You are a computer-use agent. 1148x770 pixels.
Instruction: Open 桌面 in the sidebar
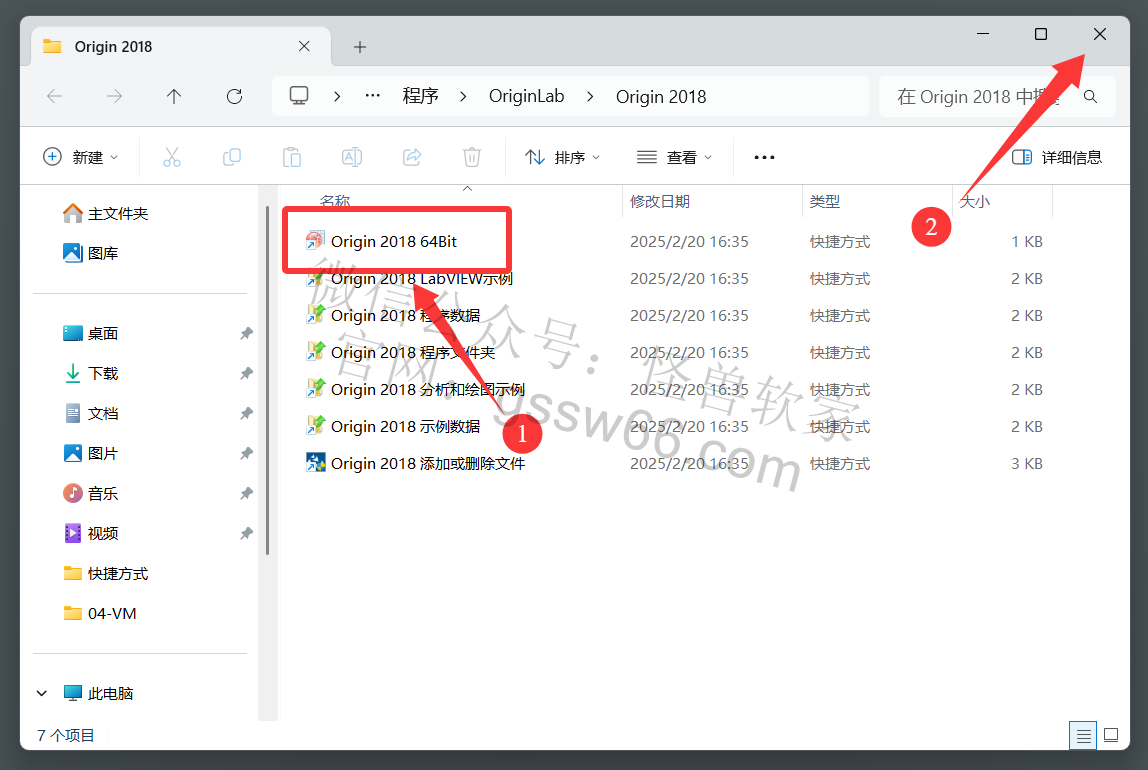91,333
